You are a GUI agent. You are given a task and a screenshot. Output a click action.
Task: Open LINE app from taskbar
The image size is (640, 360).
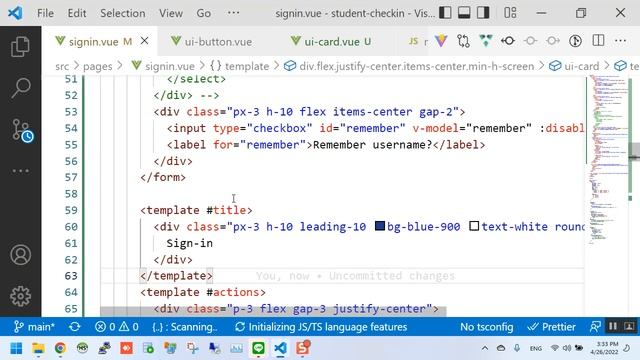(258, 348)
